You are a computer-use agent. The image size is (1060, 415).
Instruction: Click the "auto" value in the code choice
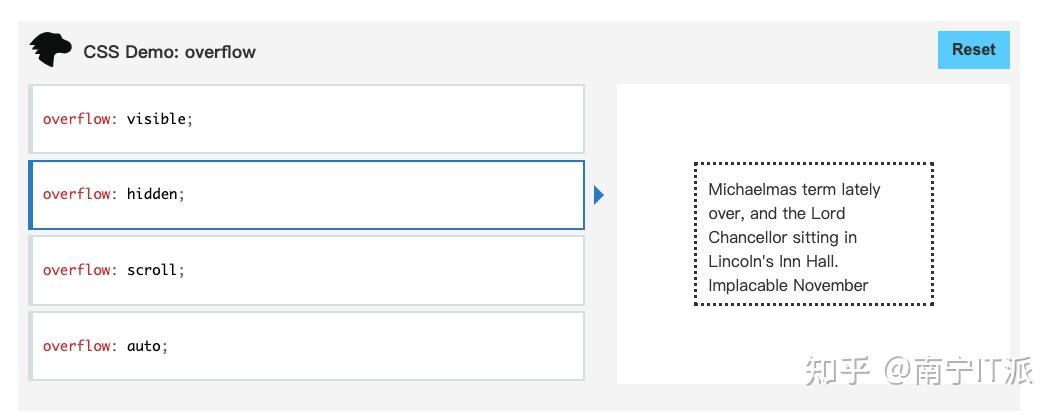pos(144,346)
